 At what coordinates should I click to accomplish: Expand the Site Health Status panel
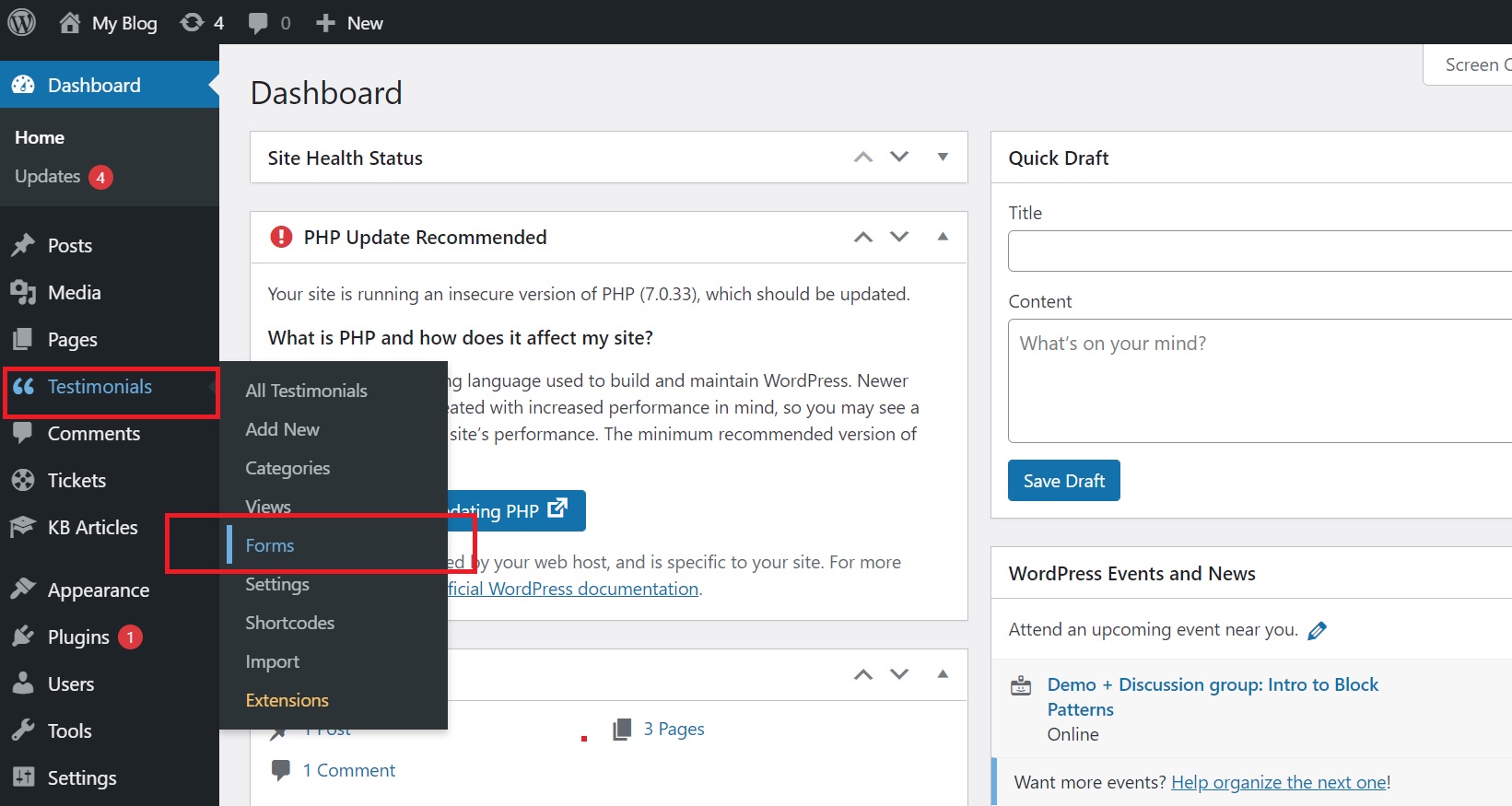pyautogui.click(x=943, y=157)
